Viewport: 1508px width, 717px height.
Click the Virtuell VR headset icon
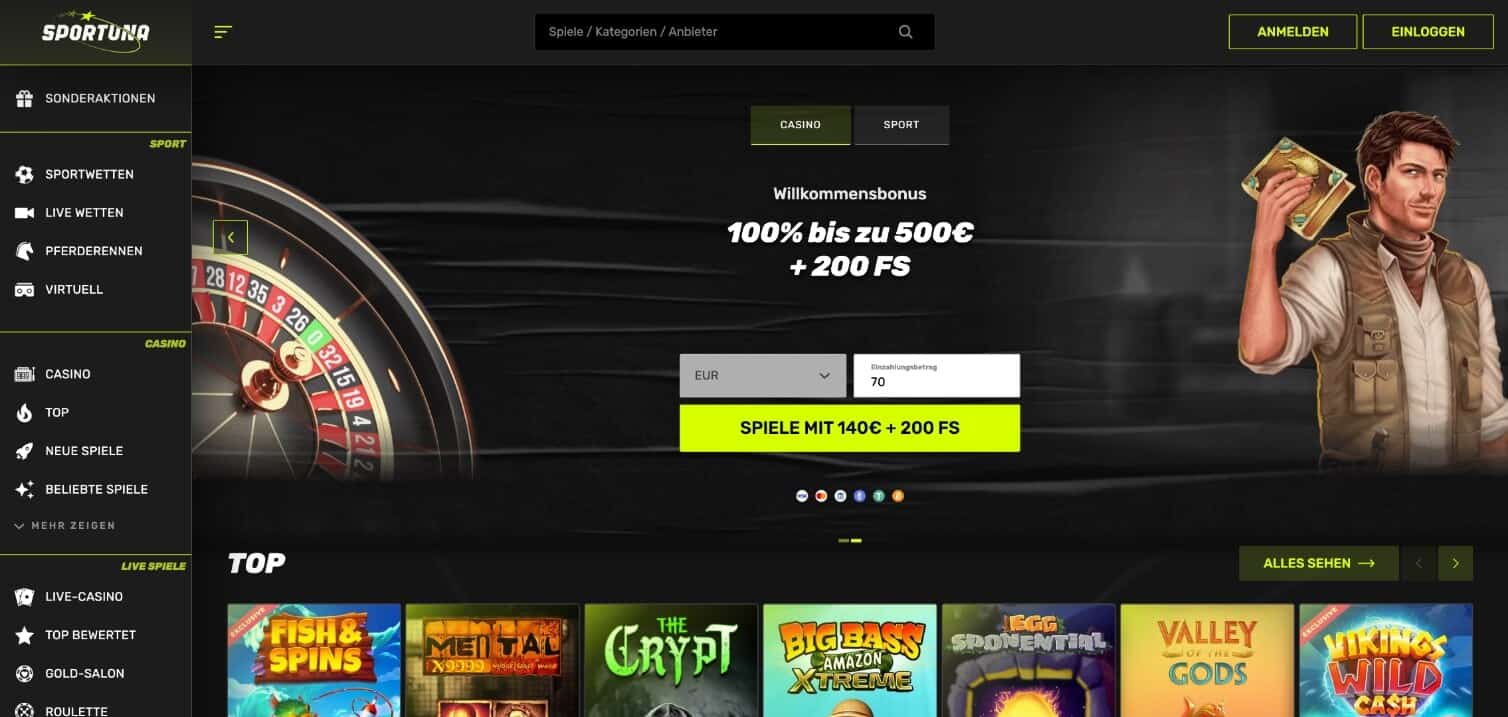tap(24, 289)
